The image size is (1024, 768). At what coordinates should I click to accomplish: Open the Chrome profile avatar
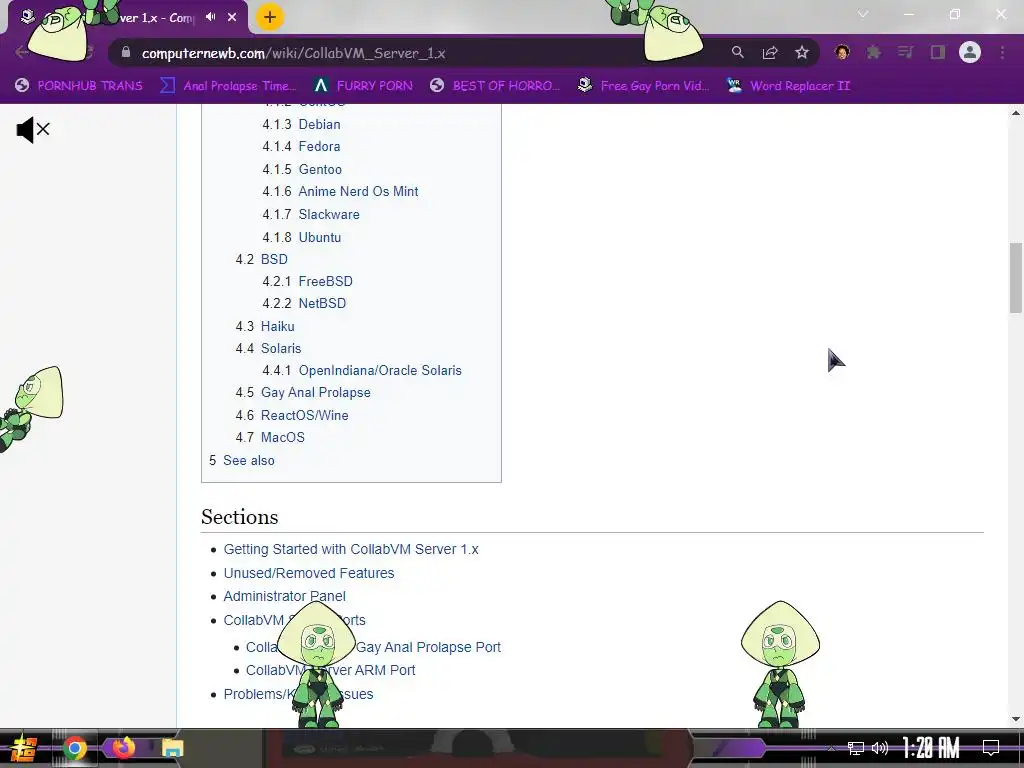[970, 52]
